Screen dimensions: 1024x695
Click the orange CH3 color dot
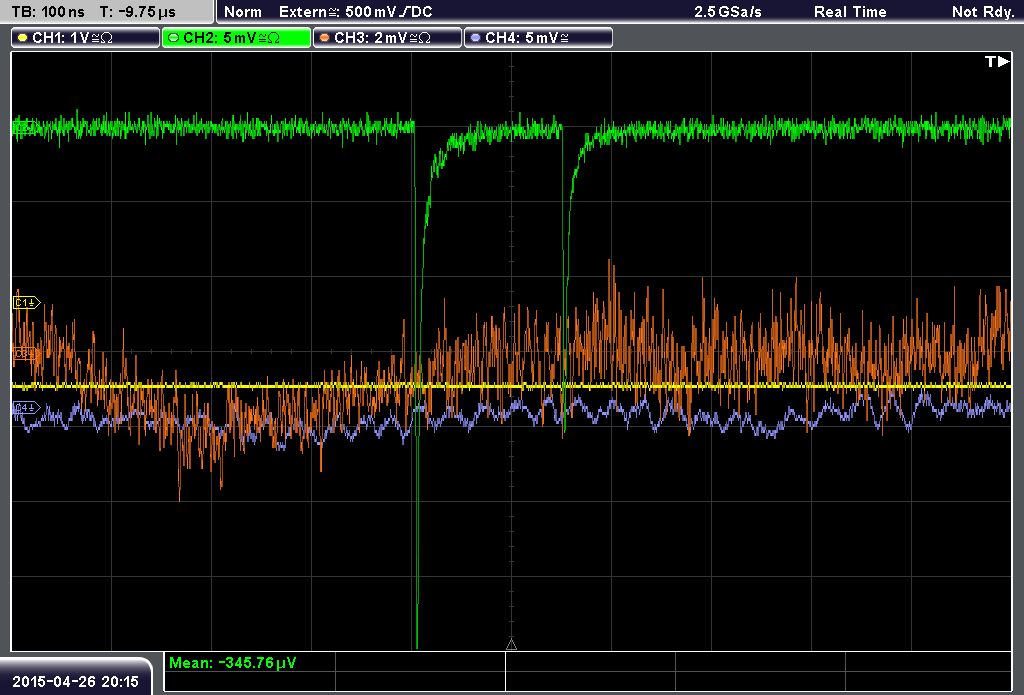325,38
